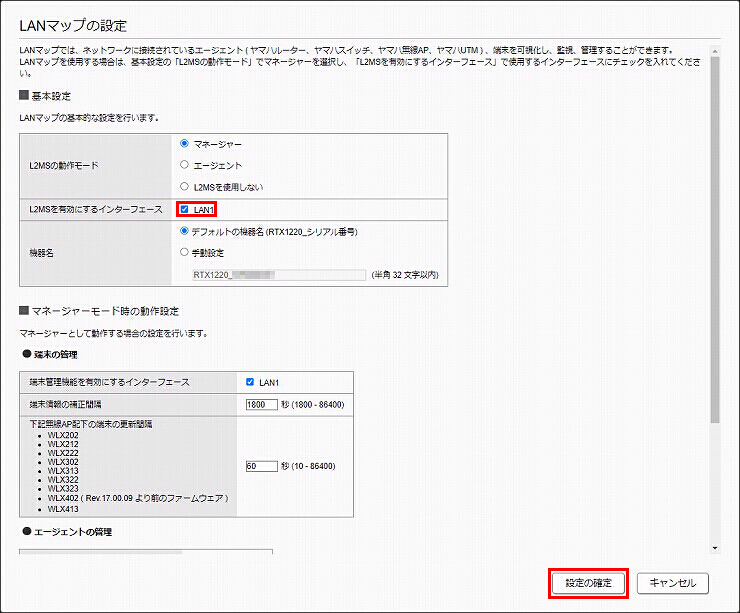Image resolution: width=740 pixels, height=613 pixels.
Task: Click the 基本設定 section heading
Action: [x=51, y=96]
